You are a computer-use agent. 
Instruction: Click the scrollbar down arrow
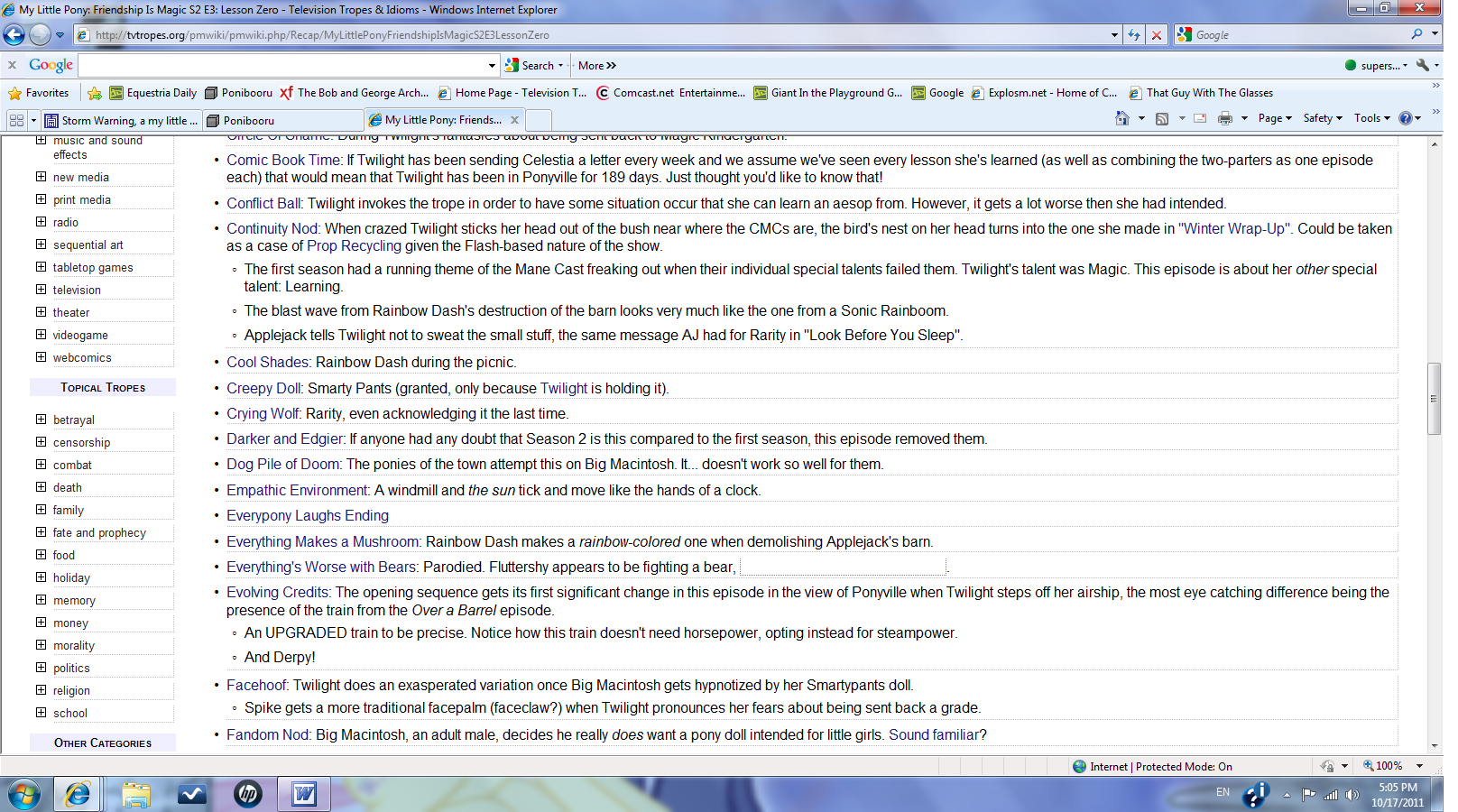(1434, 746)
